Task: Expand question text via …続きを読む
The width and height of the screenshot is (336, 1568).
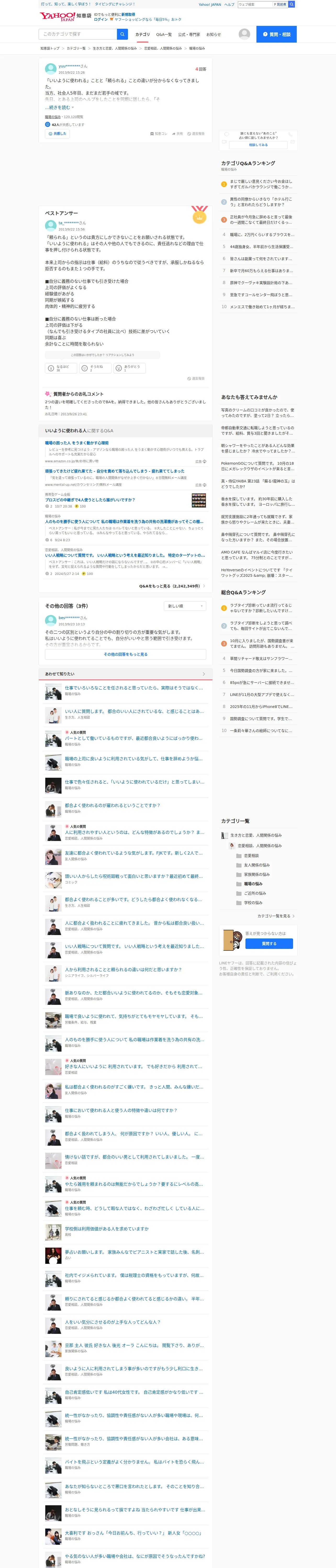Action: point(59,108)
